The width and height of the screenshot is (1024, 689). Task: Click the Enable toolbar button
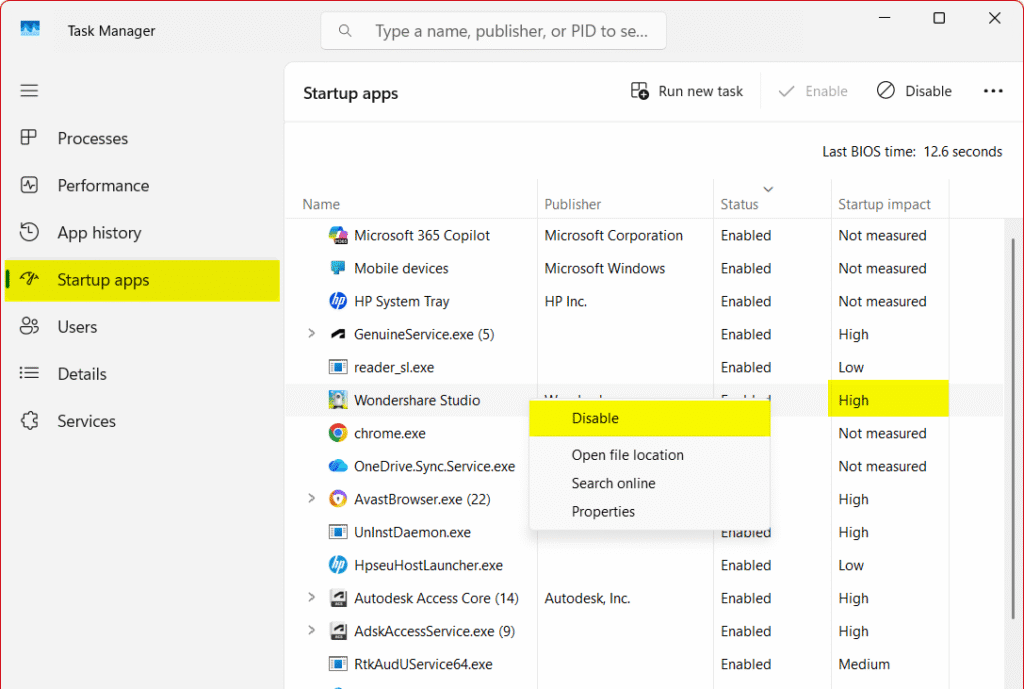[x=813, y=91]
